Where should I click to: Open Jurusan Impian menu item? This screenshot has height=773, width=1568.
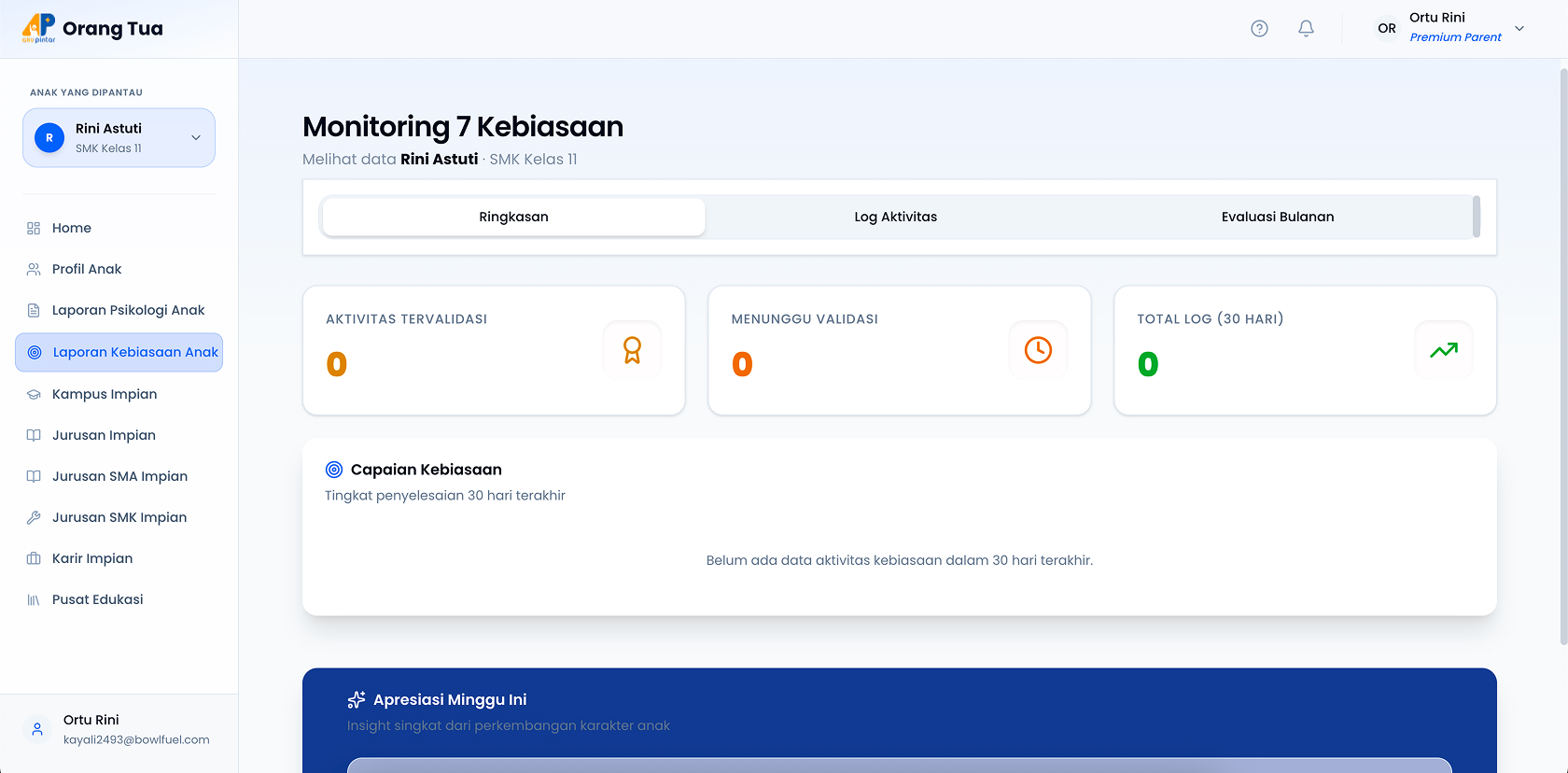point(119,436)
